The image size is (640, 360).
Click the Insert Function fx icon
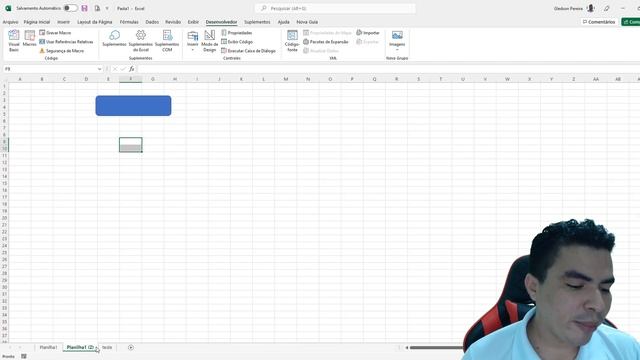point(132,69)
